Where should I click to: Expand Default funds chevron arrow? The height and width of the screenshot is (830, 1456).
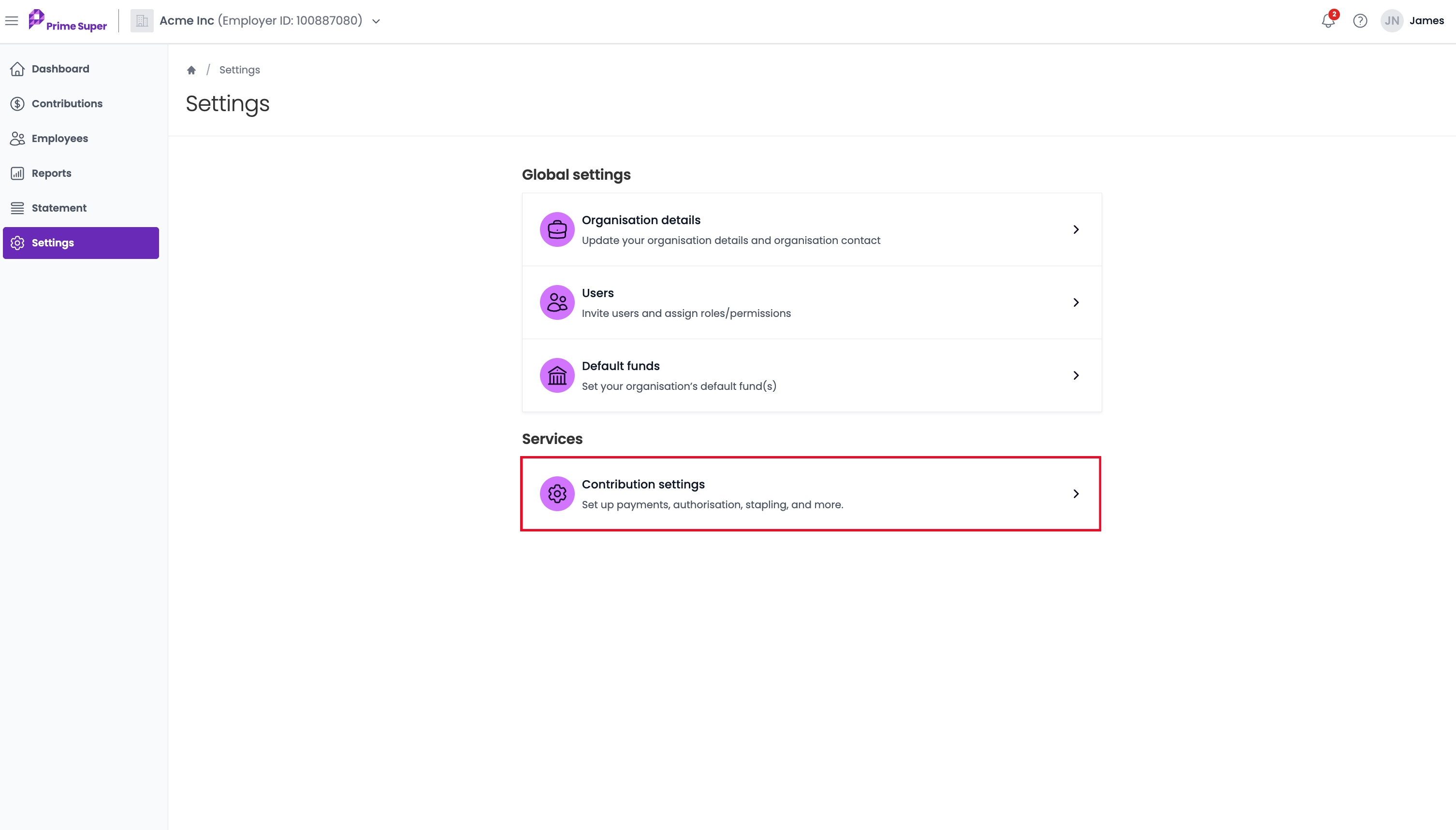tap(1076, 375)
